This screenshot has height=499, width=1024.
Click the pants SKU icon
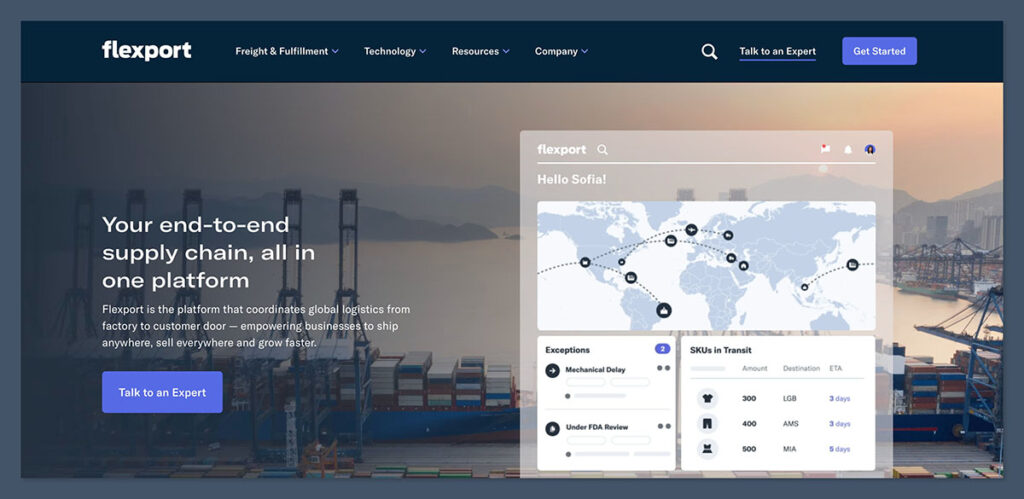tap(708, 424)
